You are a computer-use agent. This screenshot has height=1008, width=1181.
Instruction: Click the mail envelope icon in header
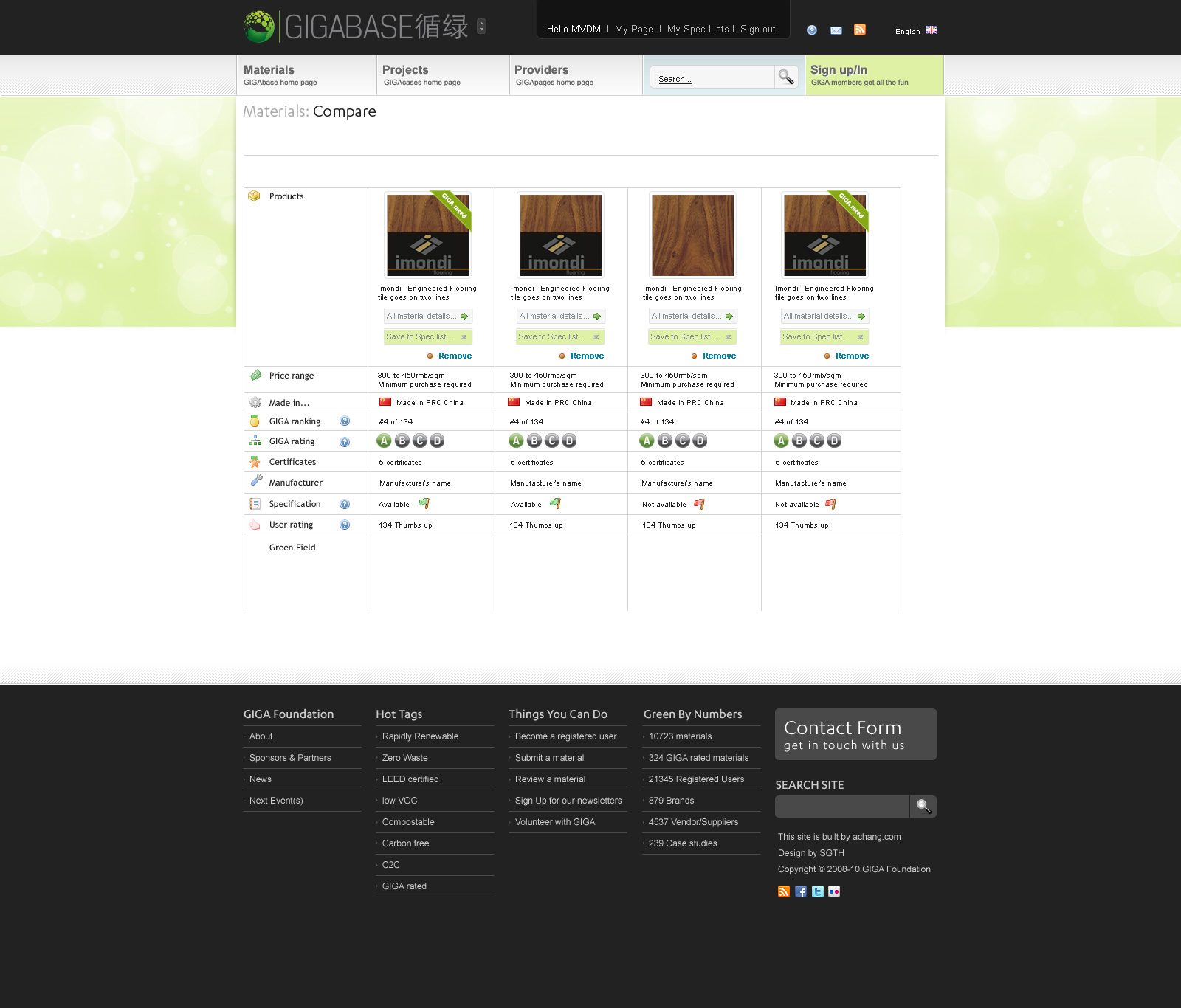(836, 30)
